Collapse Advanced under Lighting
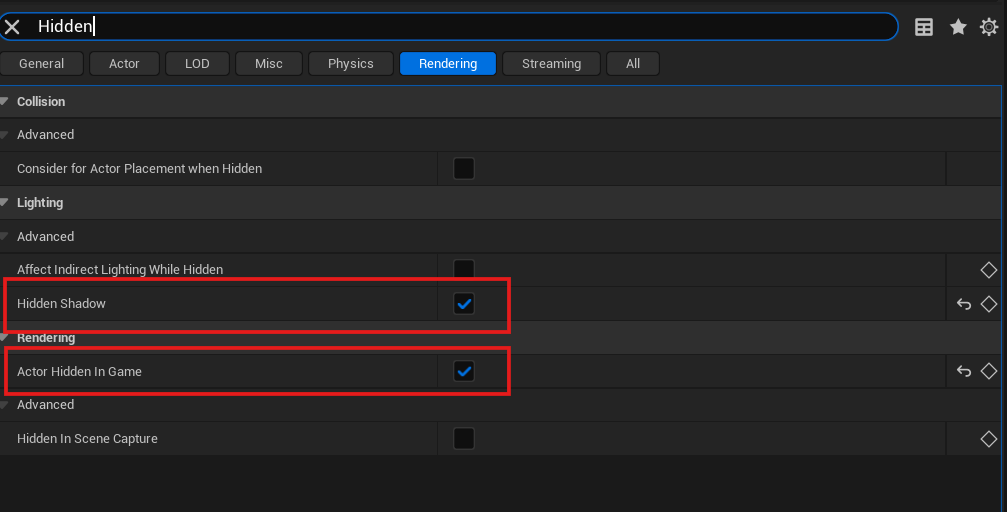This screenshot has width=1007, height=512. coord(4,236)
